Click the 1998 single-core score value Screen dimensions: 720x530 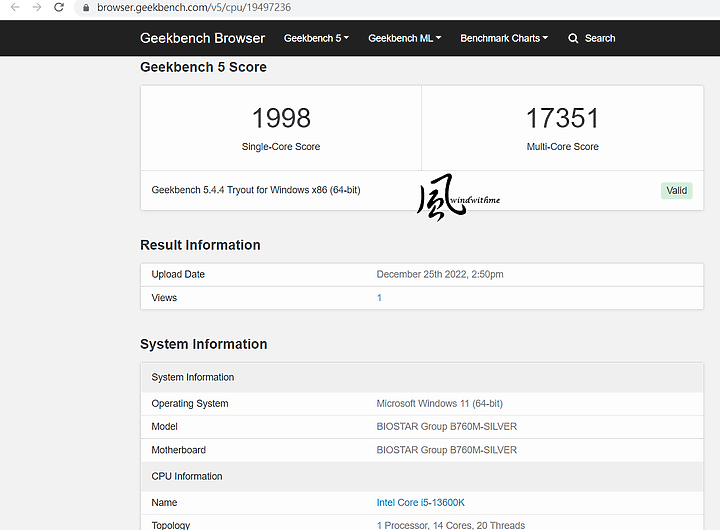(281, 118)
